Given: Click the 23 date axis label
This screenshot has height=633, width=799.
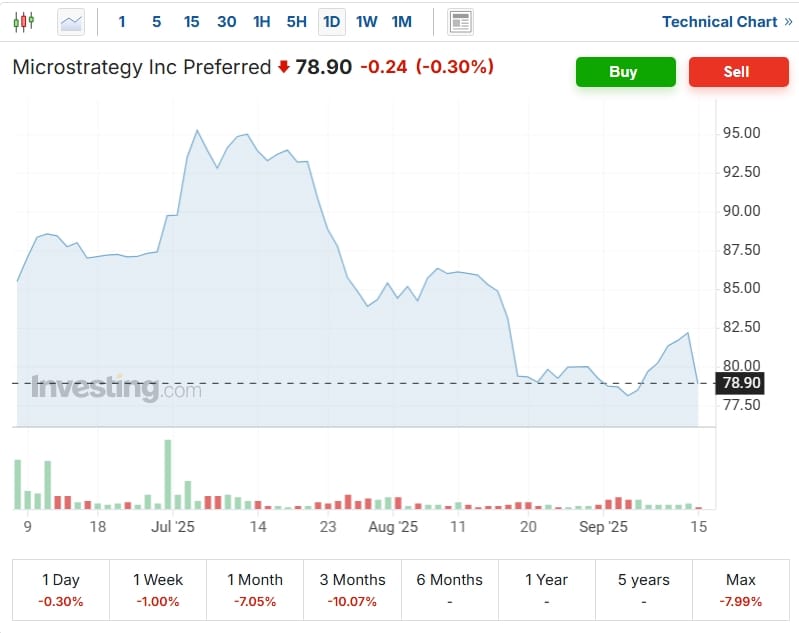Looking at the screenshot, I should 328,526.
